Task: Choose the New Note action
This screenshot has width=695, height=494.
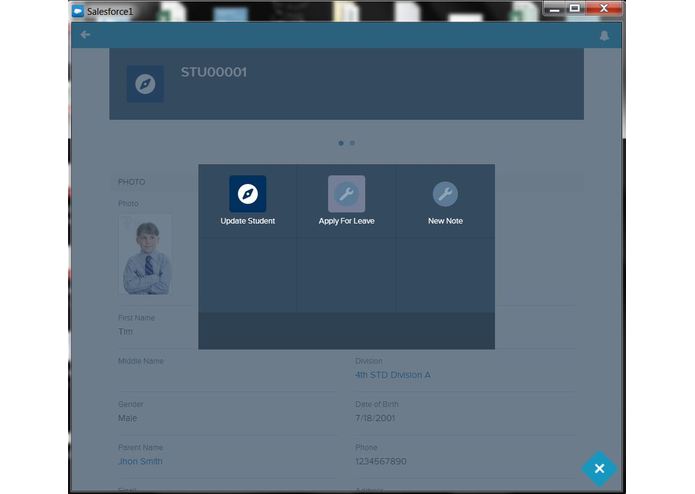Action: [x=445, y=201]
